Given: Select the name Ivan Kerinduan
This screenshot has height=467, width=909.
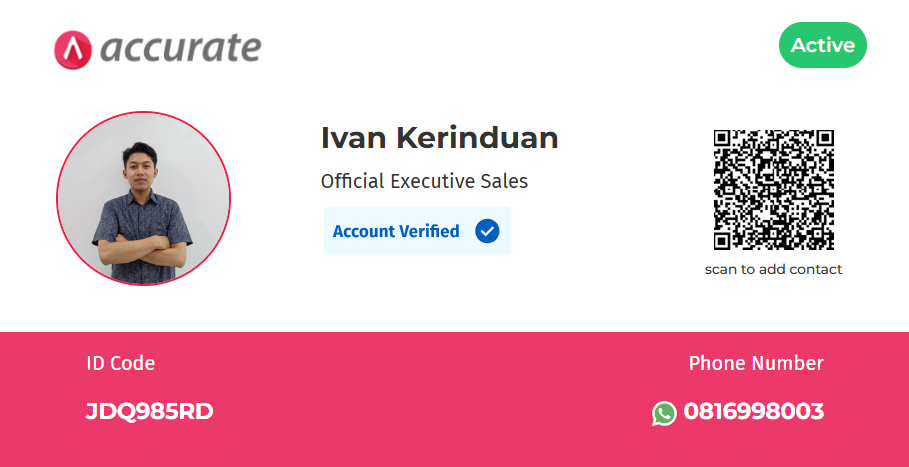Looking at the screenshot, I should [x=439, y=137].
